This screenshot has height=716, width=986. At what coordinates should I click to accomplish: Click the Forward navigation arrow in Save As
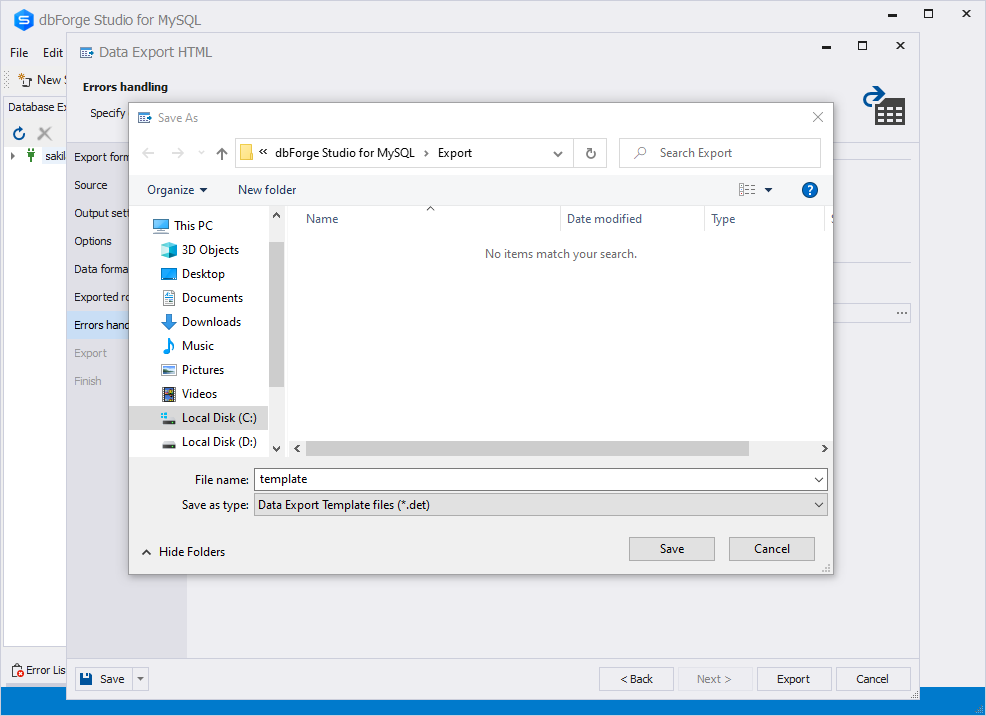[x=178, y=153]
